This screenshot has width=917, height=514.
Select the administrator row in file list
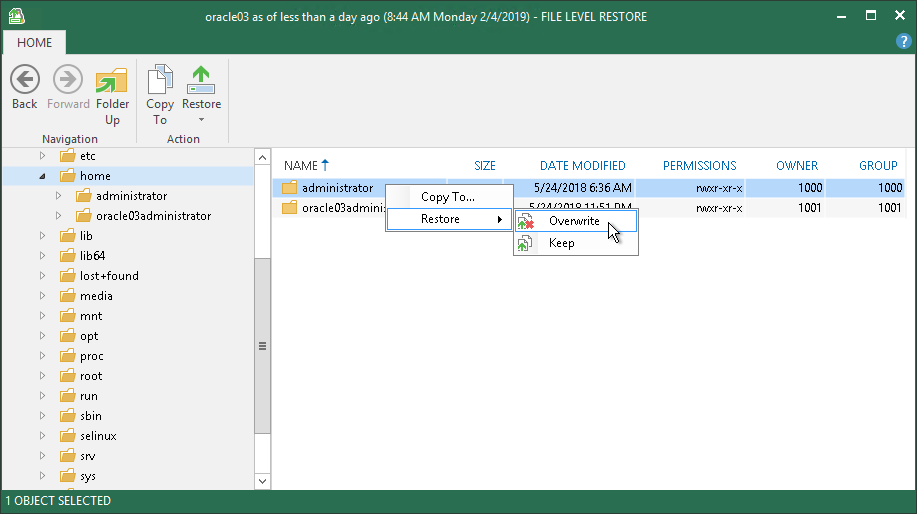(589, 188)
